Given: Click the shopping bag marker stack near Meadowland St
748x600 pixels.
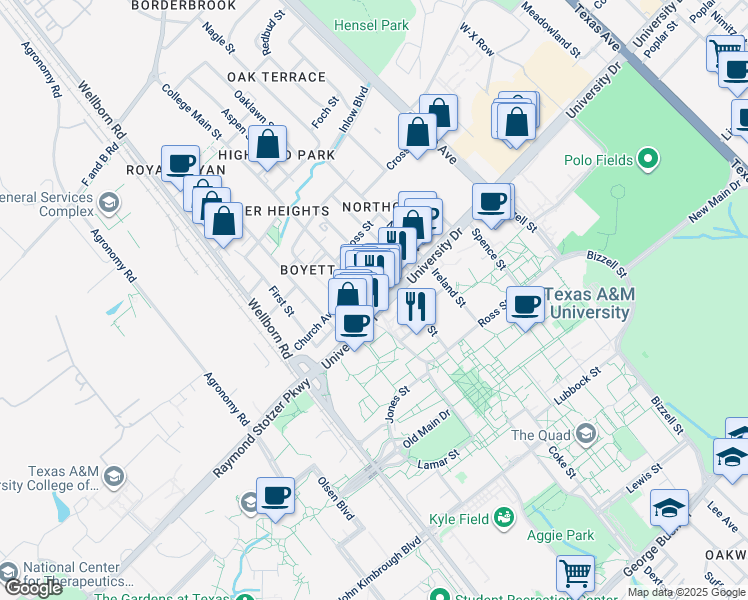Looking at the screenshot, I should click(516, 123).
